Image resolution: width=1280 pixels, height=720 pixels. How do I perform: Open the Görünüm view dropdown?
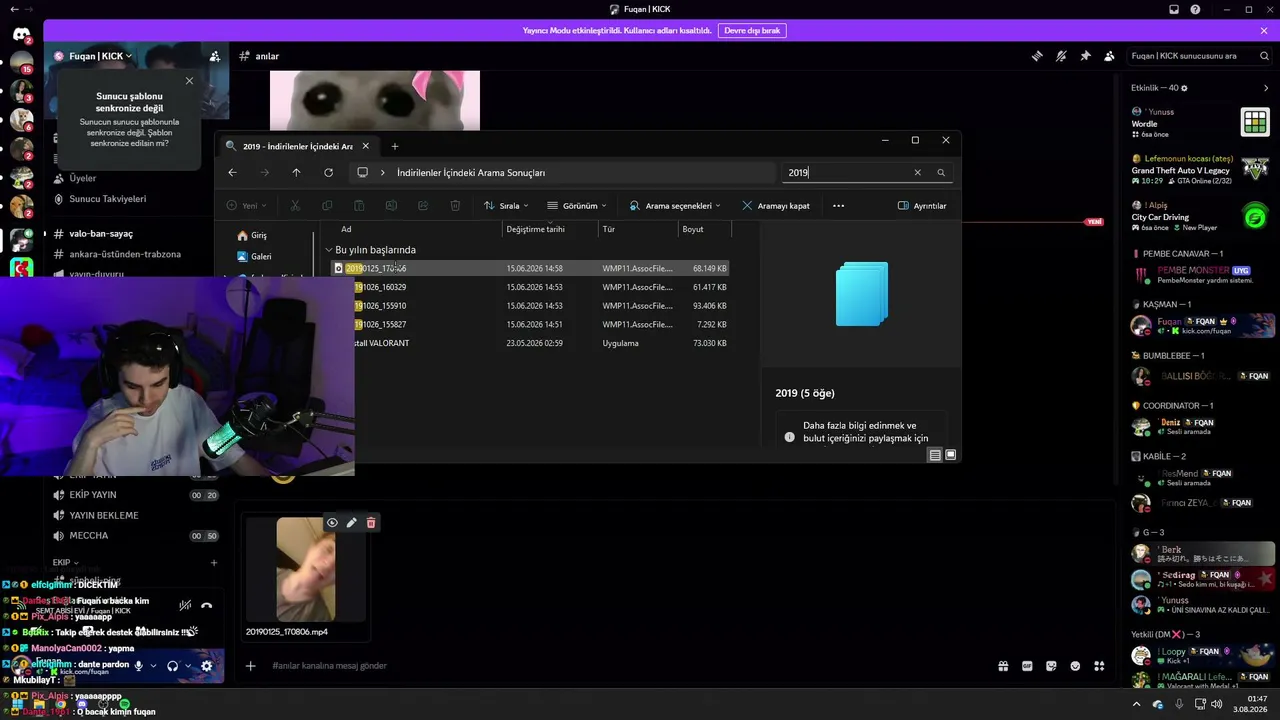click(x=577, y=206)
